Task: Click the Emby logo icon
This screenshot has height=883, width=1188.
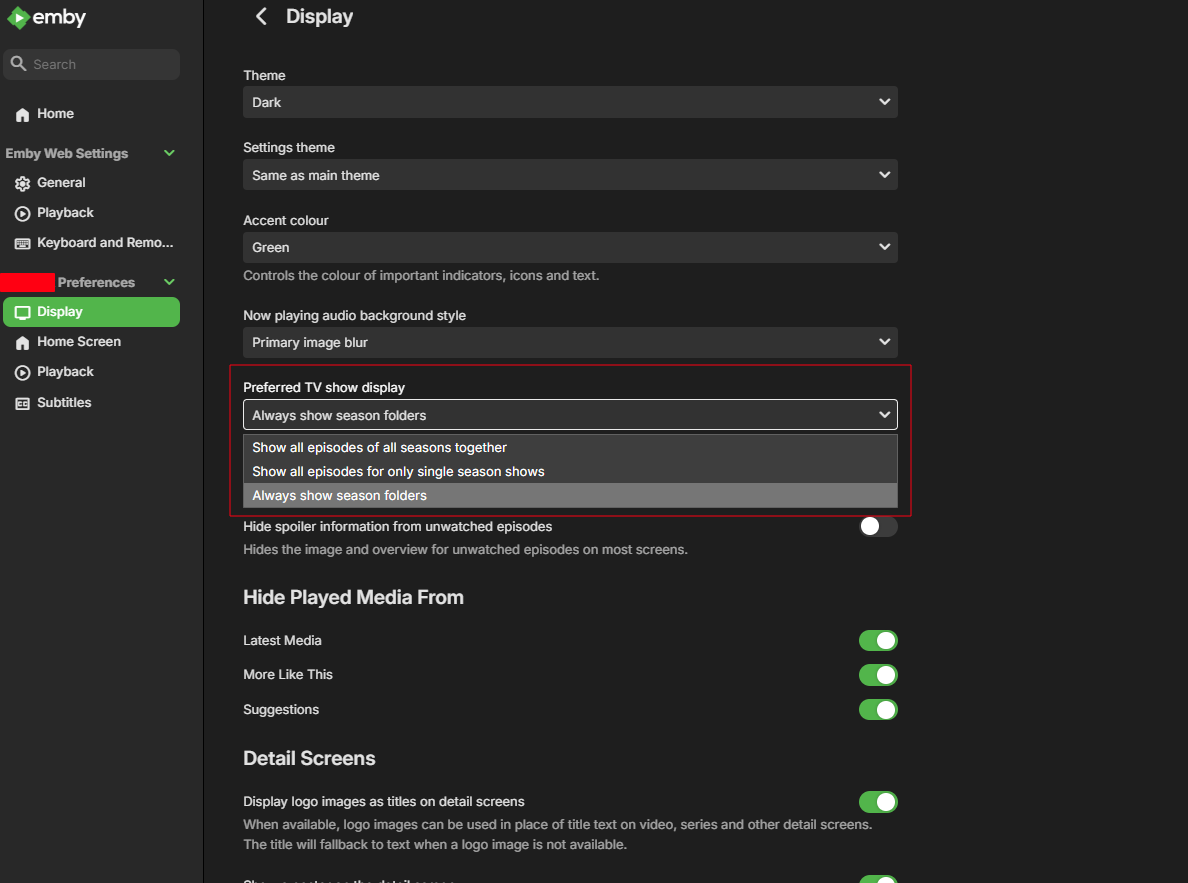Action: point(18,17)
